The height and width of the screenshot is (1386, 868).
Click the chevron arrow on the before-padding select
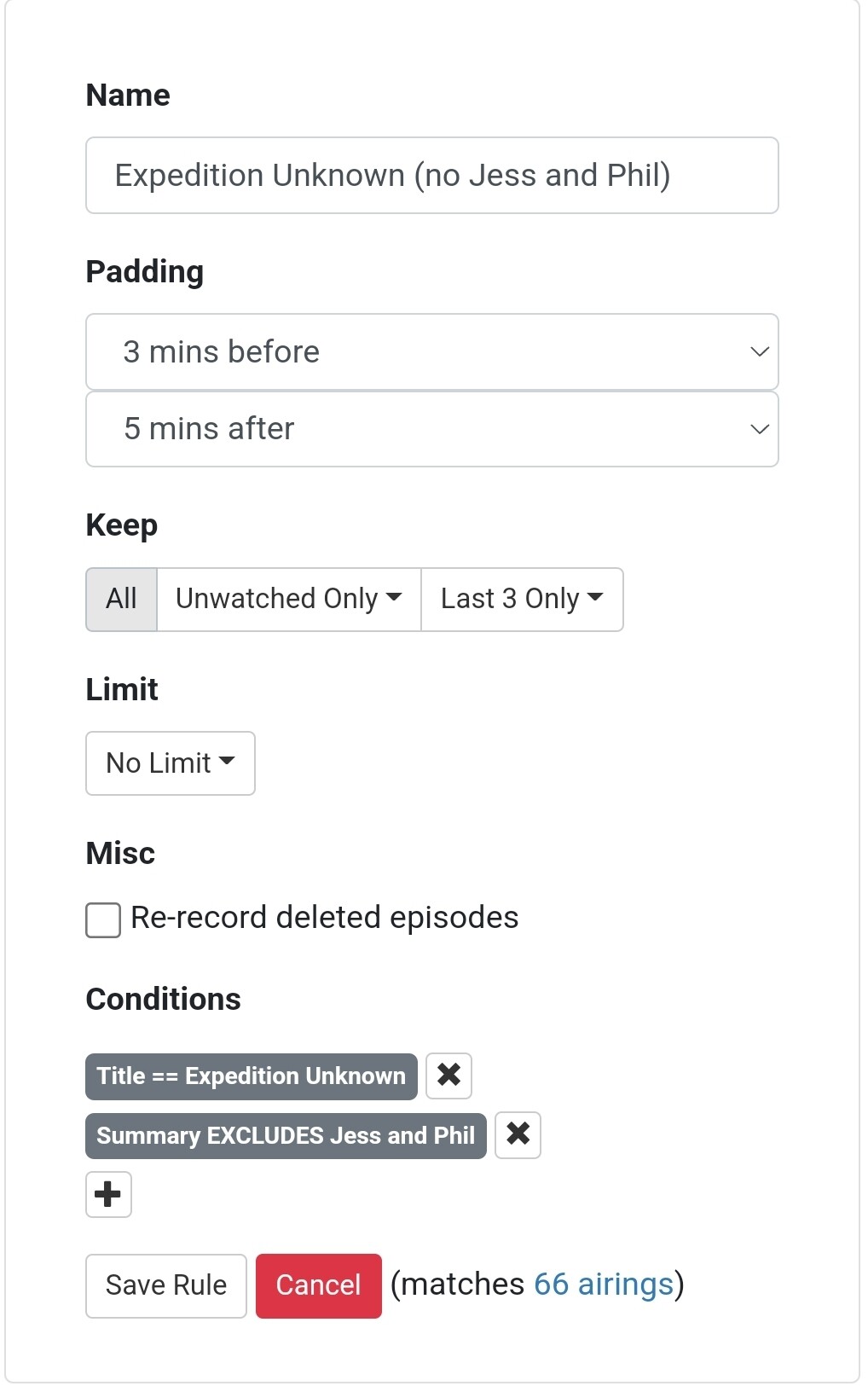(x=759, y=352)
